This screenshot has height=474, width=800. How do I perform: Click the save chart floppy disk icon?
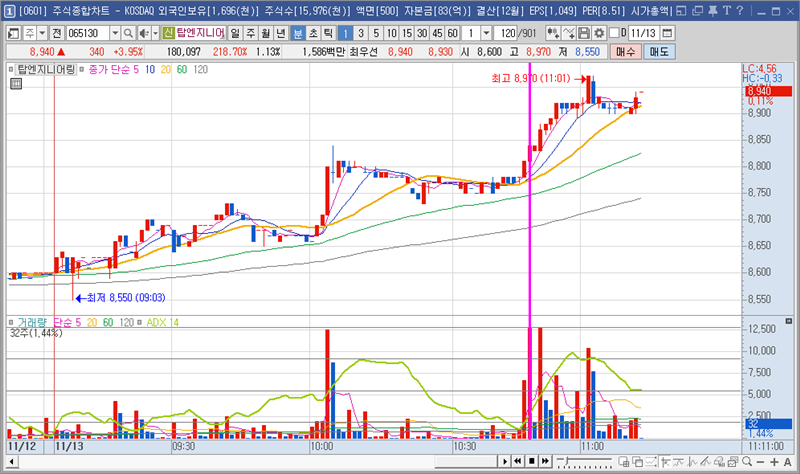585,33
